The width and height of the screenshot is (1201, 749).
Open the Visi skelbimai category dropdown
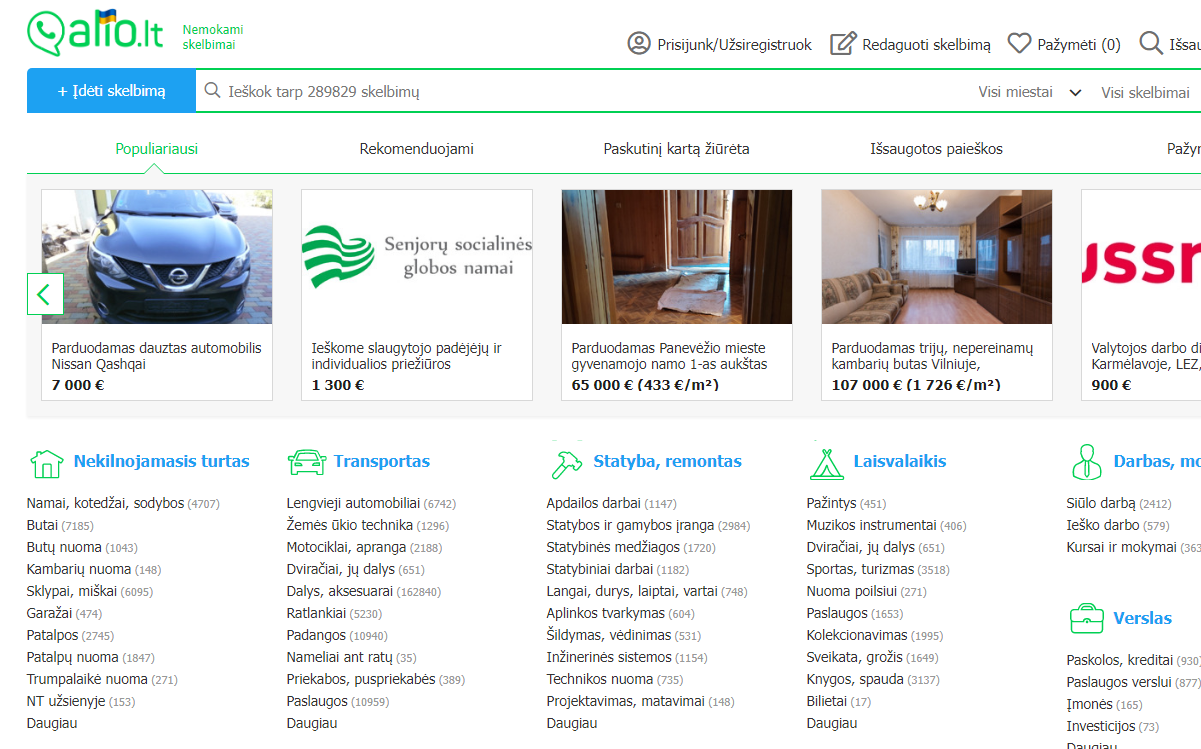point(1146,92)
